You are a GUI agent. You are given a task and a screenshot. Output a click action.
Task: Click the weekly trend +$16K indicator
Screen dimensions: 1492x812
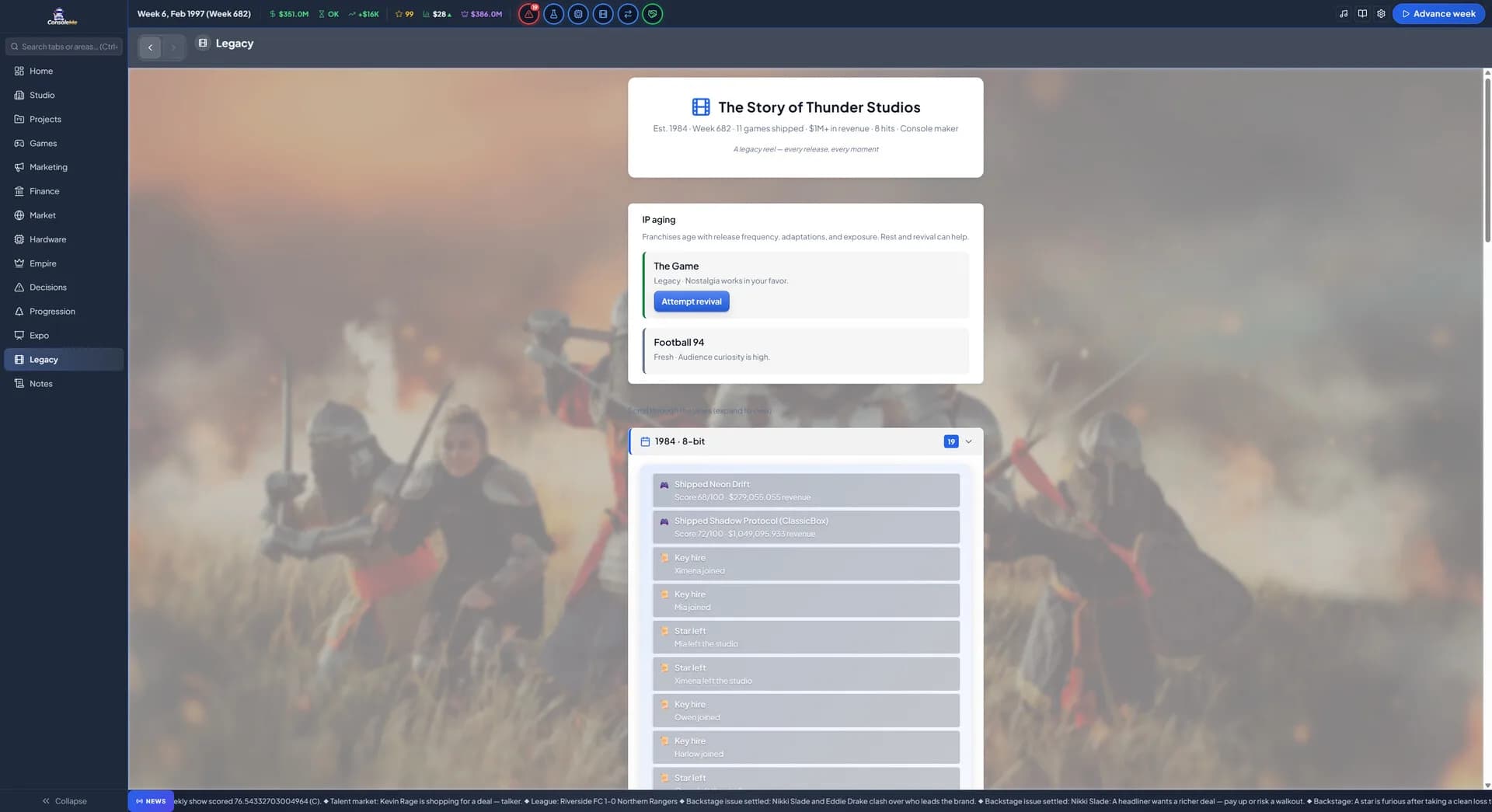click(x=364, y=14)
